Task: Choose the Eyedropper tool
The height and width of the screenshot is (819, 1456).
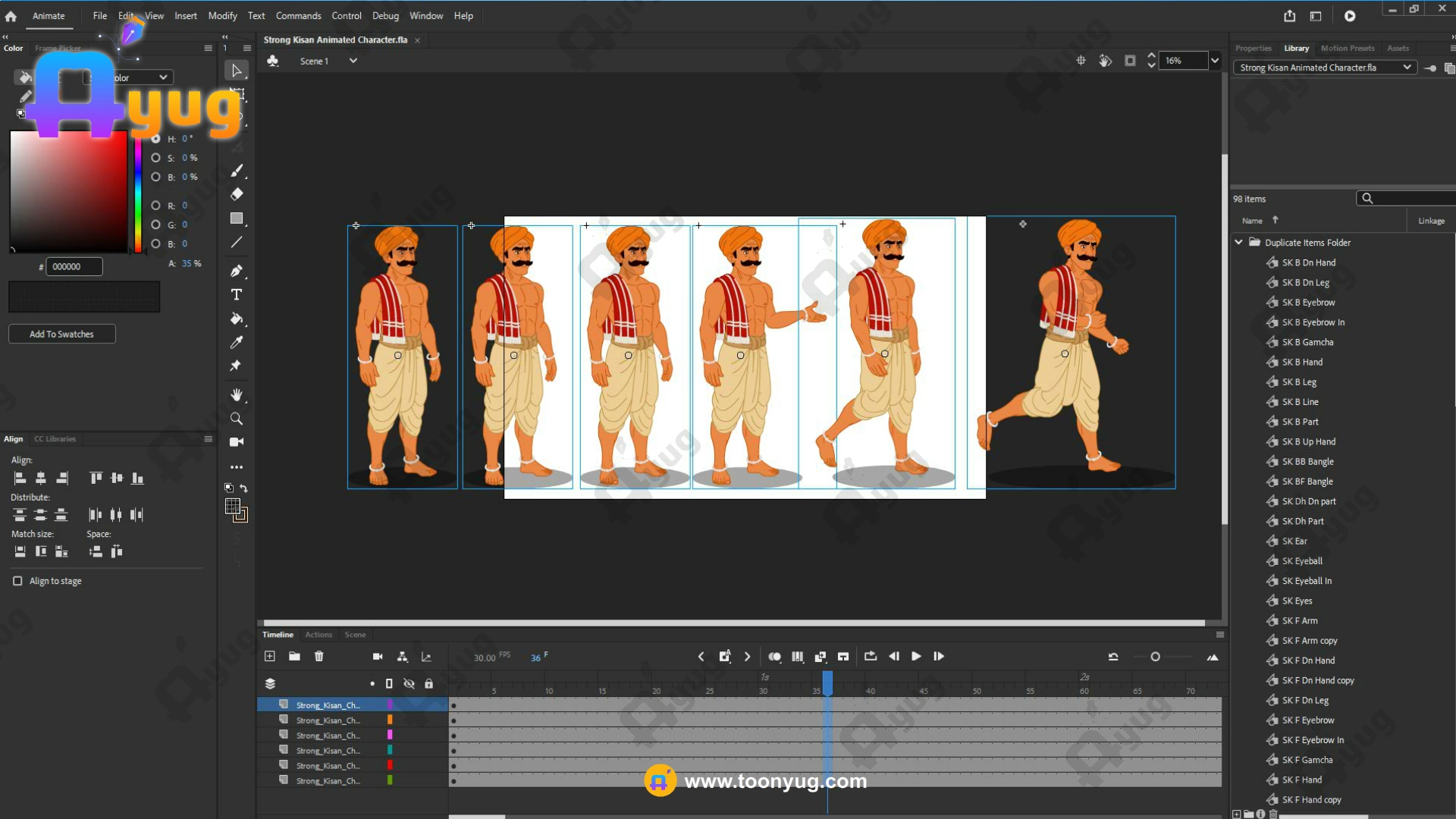Action: [237, 343]
